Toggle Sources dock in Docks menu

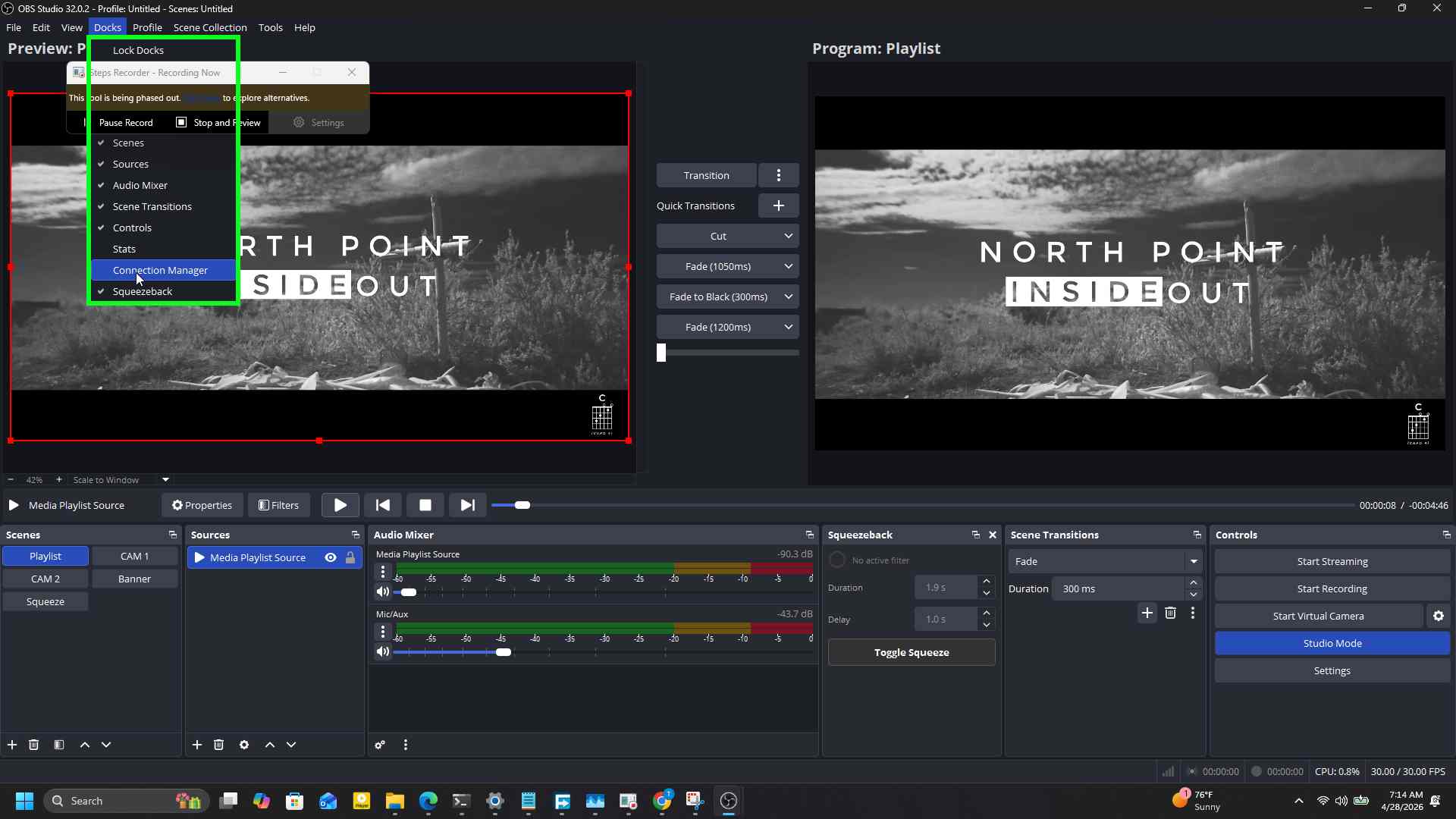pos(164,164)
